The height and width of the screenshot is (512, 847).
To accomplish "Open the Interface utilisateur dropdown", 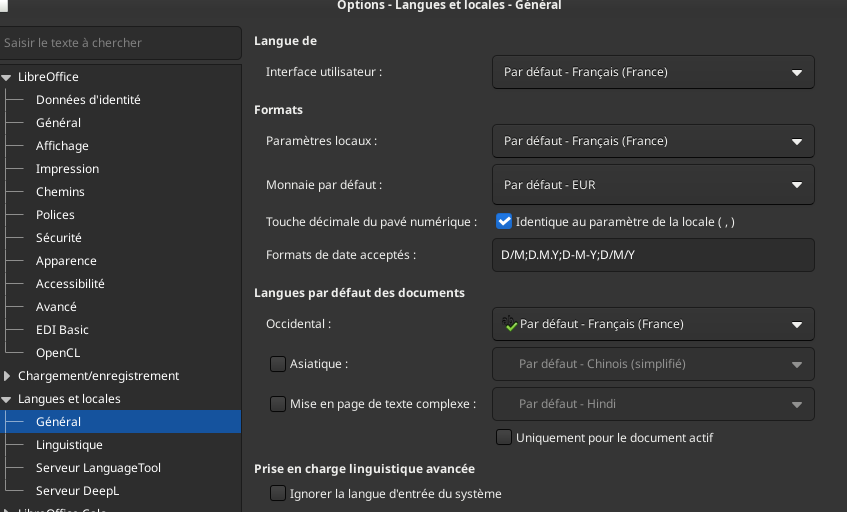I will pos(653,72).
